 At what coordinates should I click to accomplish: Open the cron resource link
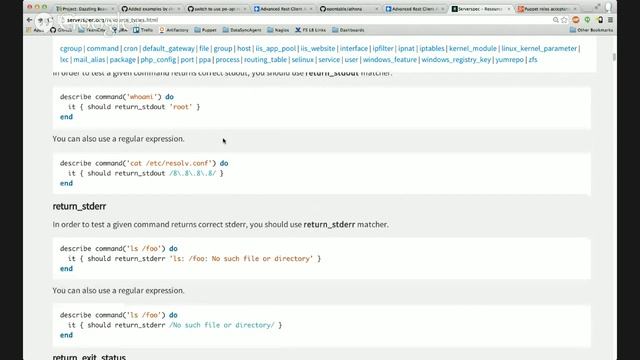pyautogui.click(x=131, y=48)
